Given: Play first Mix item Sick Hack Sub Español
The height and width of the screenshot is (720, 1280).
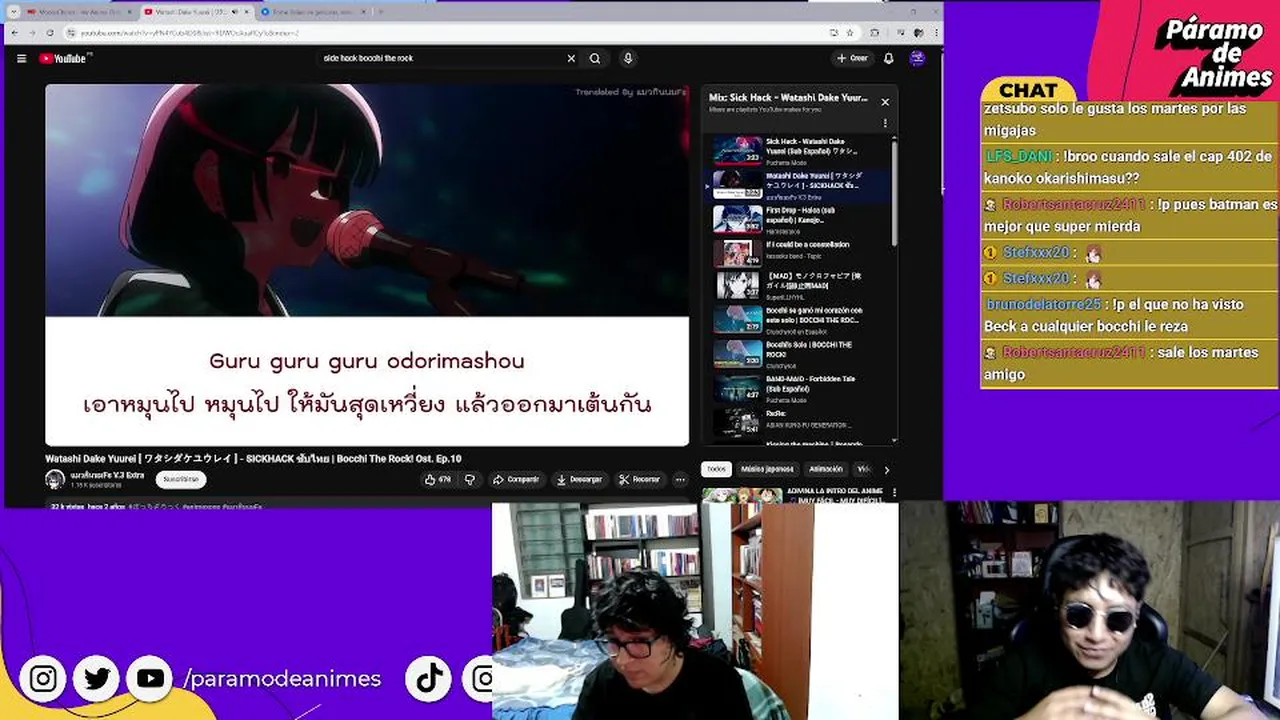Looking at the screenshot, I should click(800, 150).
